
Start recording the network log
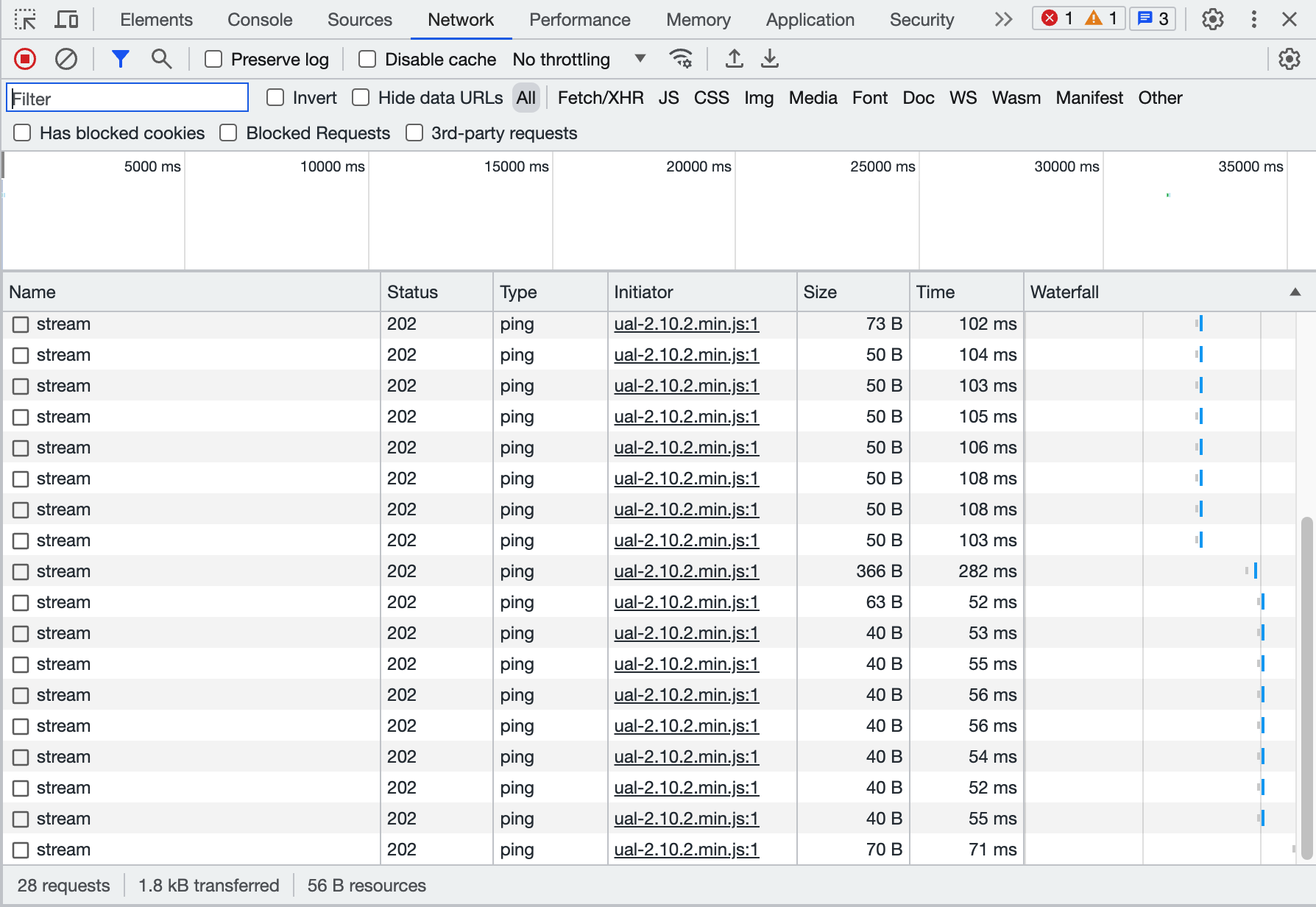(24, 59)
